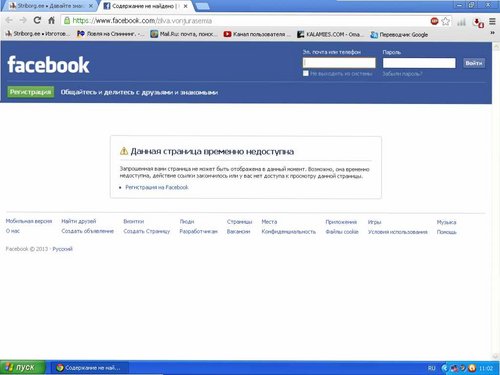Click the facebook logo
500x375 pixels.
[48, 65]
